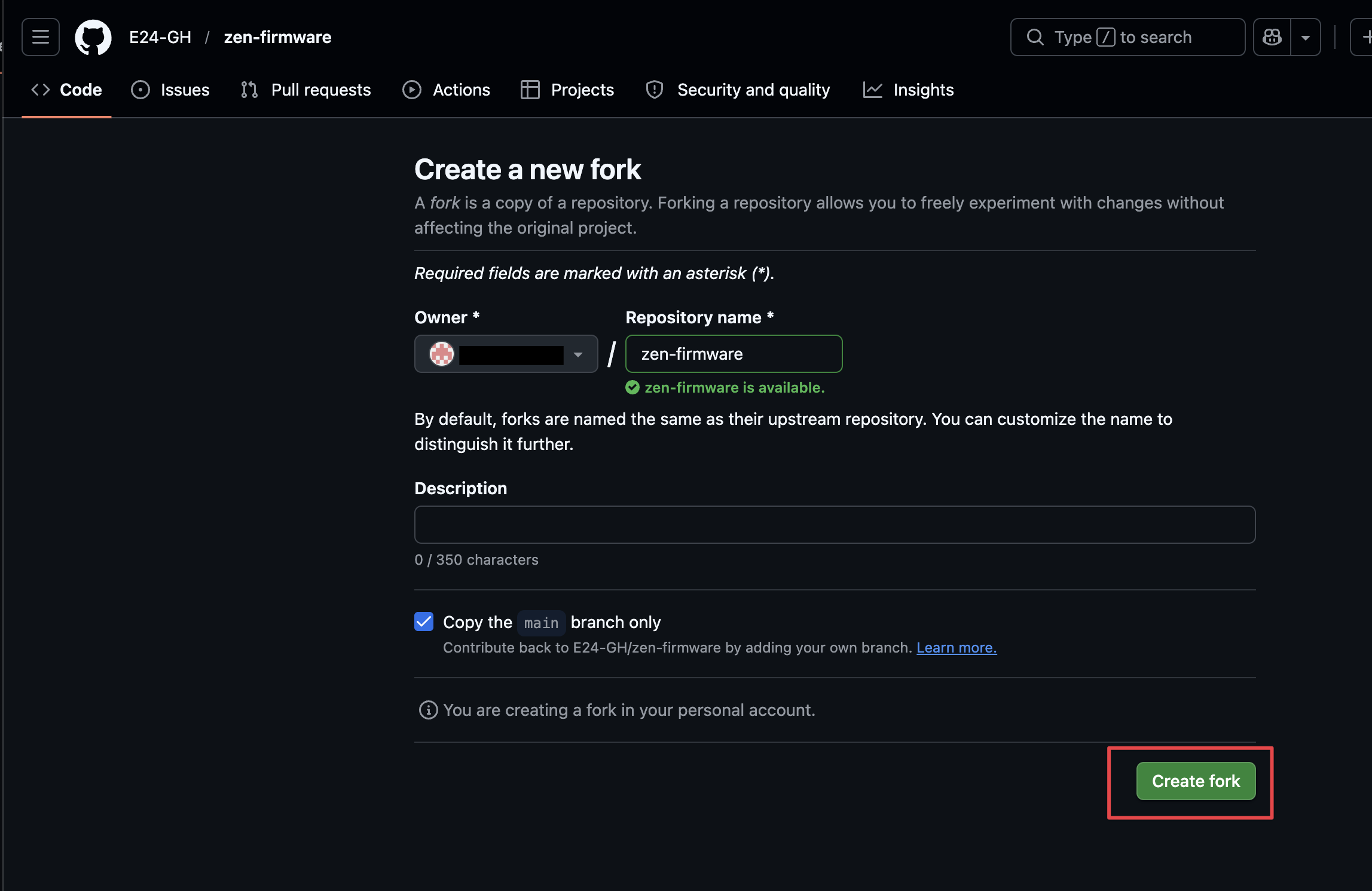Click the '0 / 350 characters' counter
The width and height of the screenshot is (1372, 891).
(x=476, y=560)
